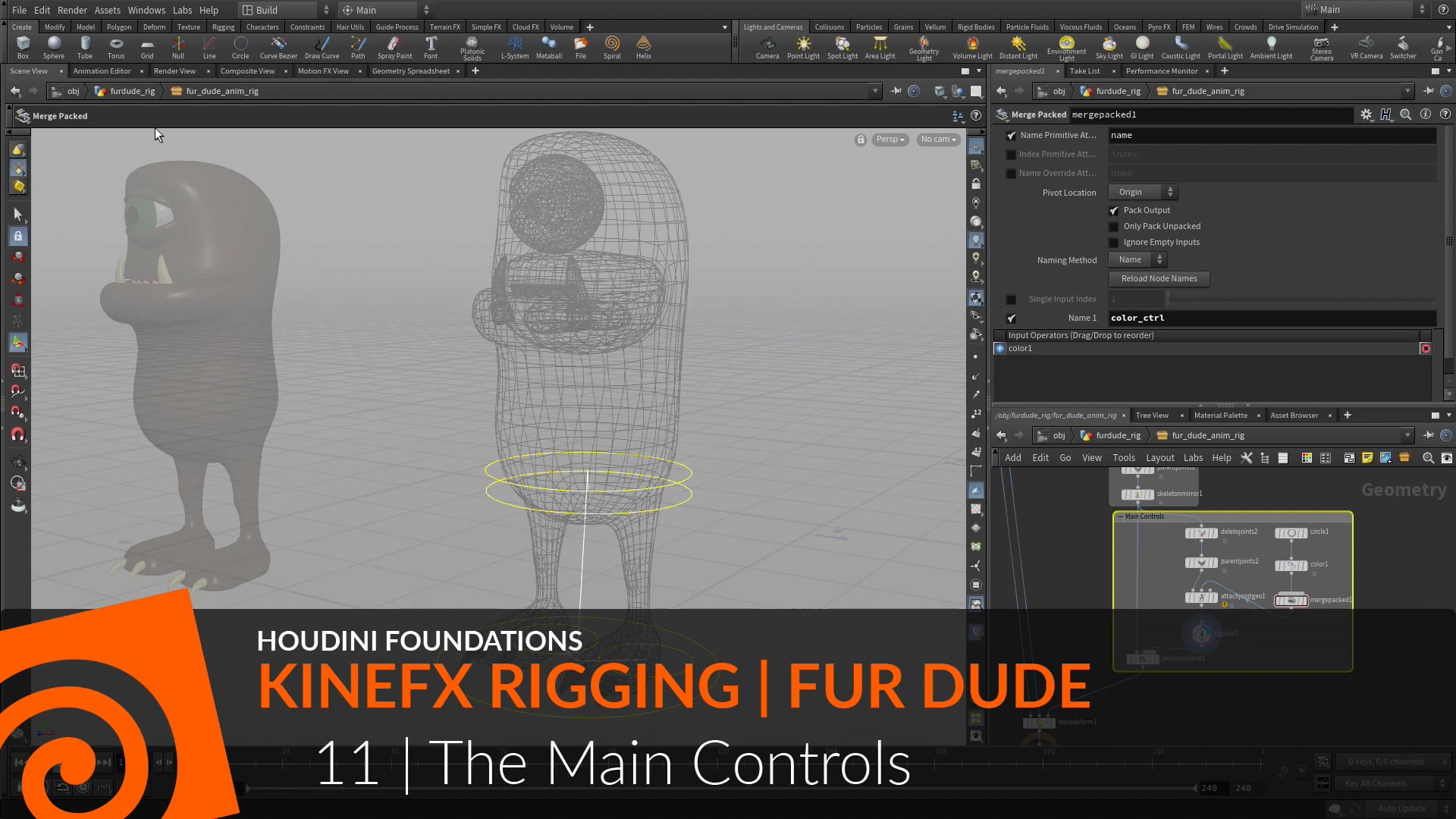The width and height of the screenshot is (1456, 819).
Task: Click the Reload Node Names button
Action: tap(1159, 278)
